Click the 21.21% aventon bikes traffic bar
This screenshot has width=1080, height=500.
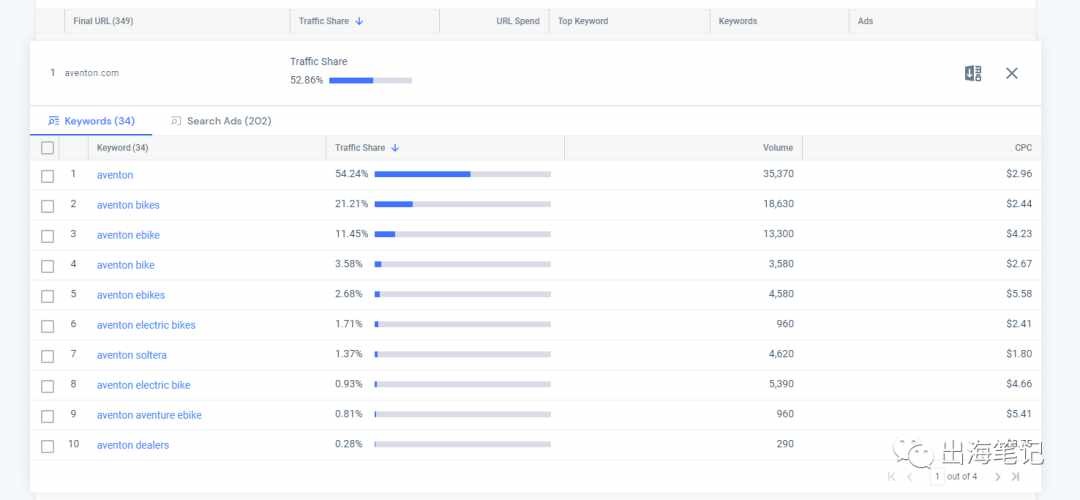point(462,205)
